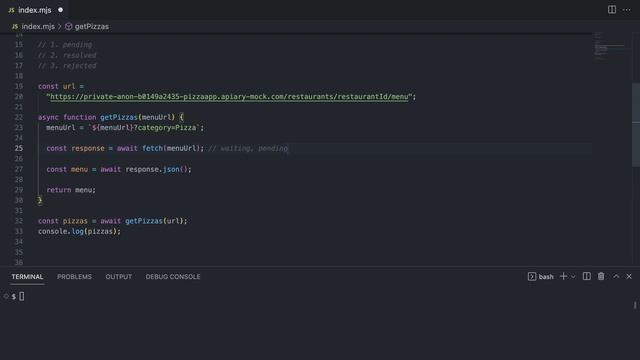
Task: Click line number 22 in gutter
Action: (19, 117)
